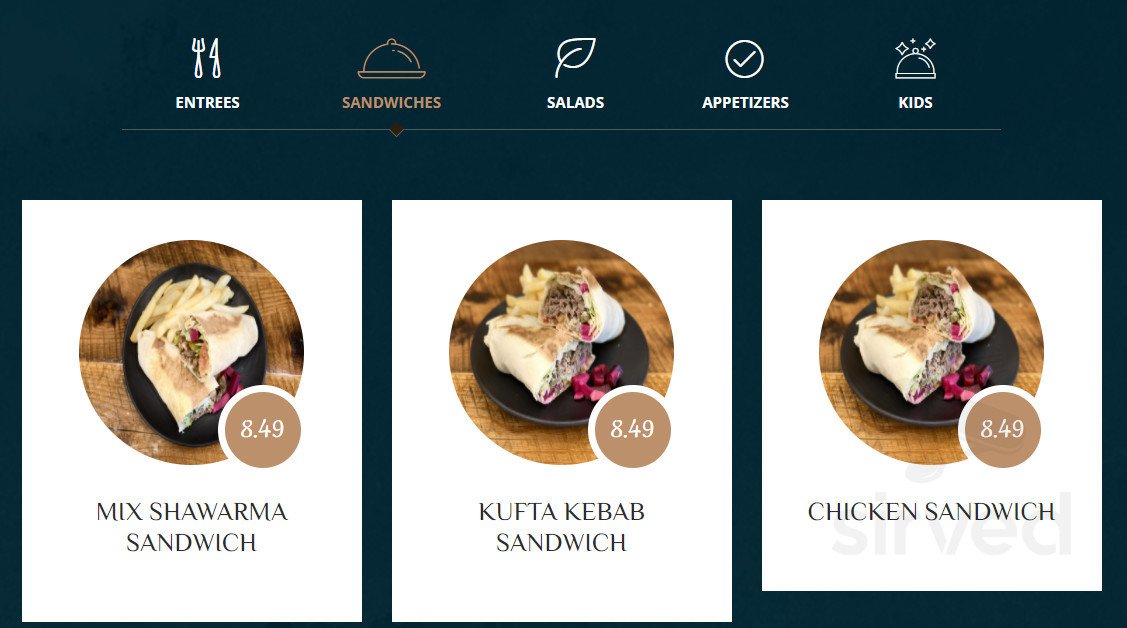Click the leaf Salads icon
Viewport: 1127px width, 628px height.
(x=575, y=57)
